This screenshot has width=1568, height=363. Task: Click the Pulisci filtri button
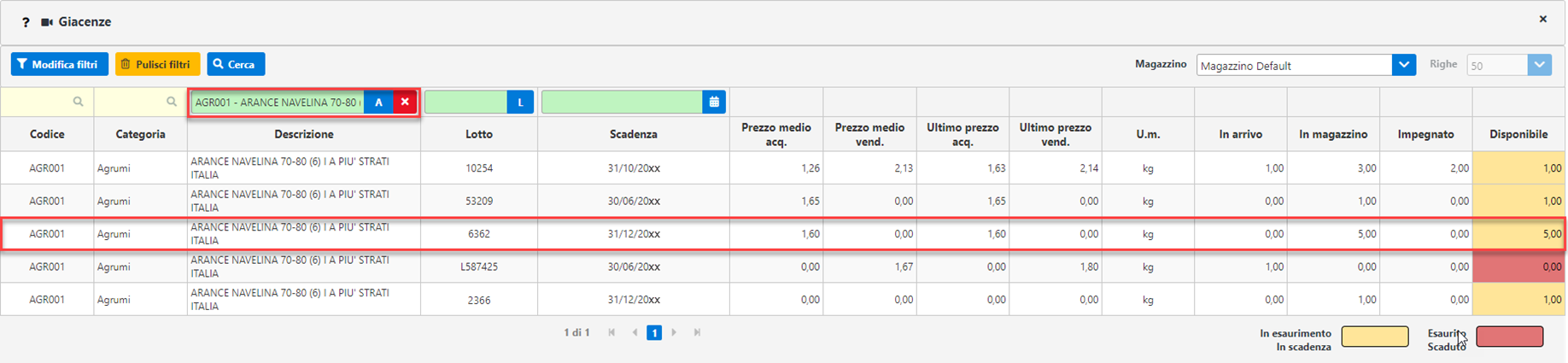pyautogui.click(x=158, y=64)
